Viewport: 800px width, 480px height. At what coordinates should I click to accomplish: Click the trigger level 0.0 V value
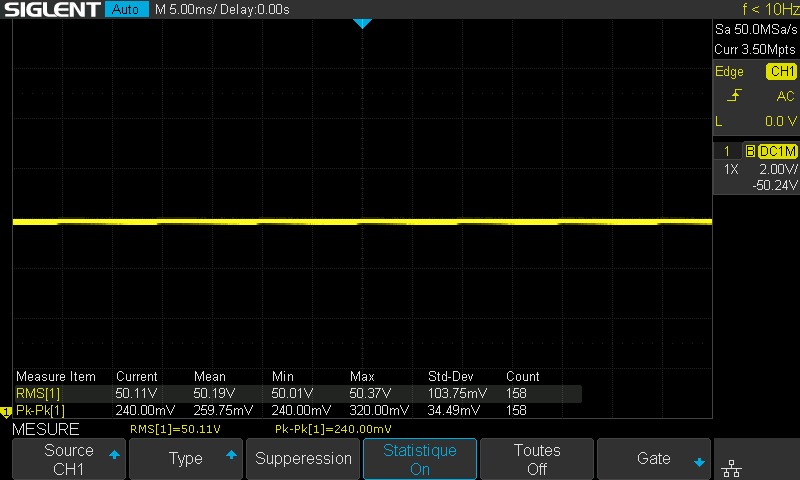[x=781, y=121]
